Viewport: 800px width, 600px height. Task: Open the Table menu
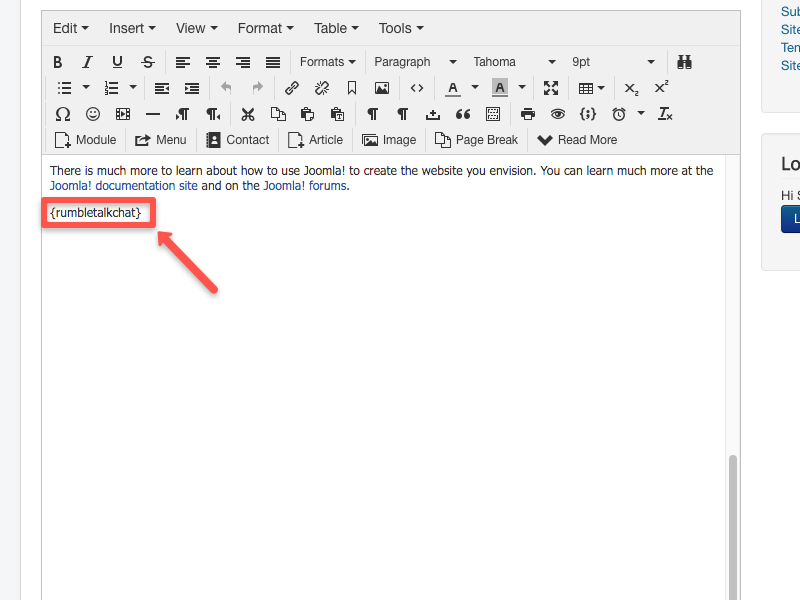pos(335,28)
